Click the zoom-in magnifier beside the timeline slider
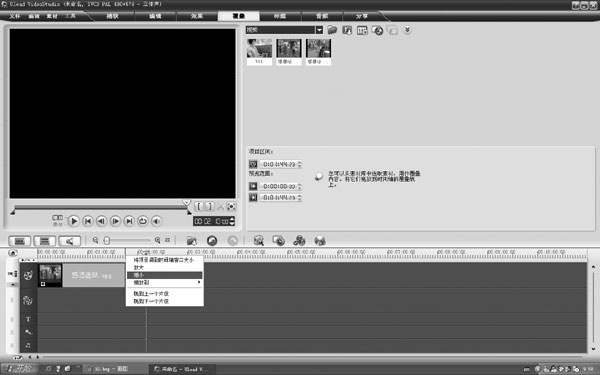 click(157, 240)
